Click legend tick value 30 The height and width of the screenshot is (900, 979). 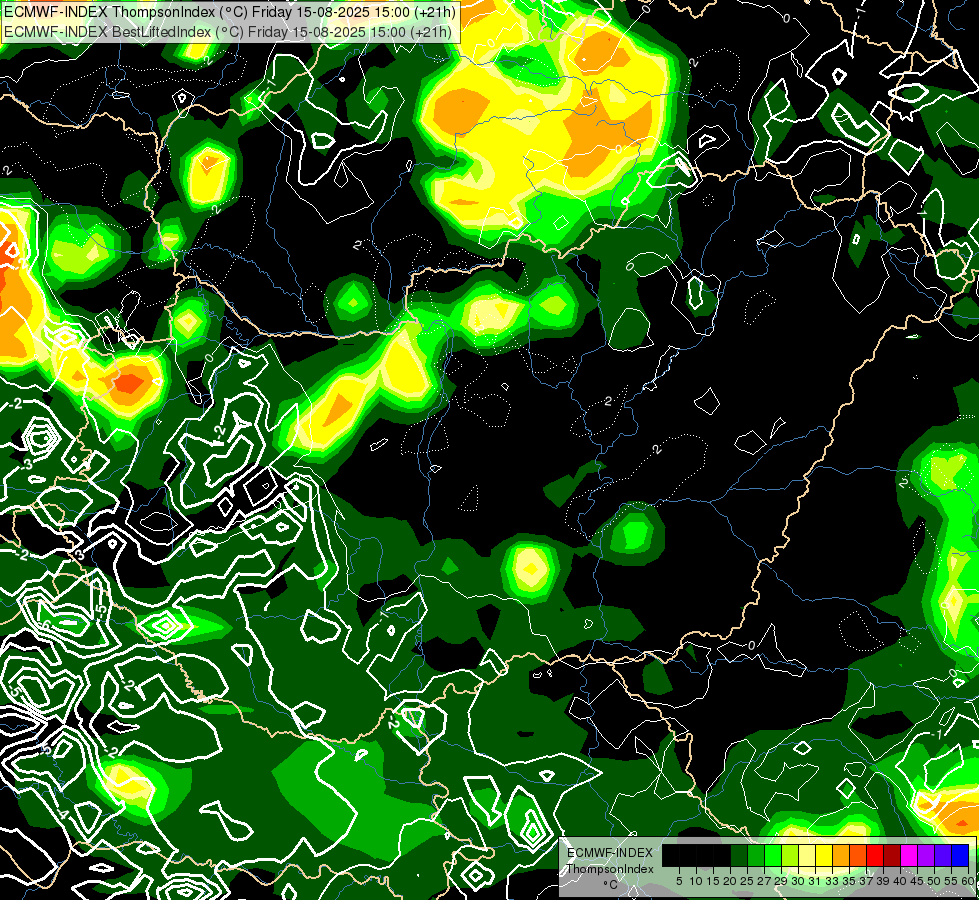click(799, 881)
